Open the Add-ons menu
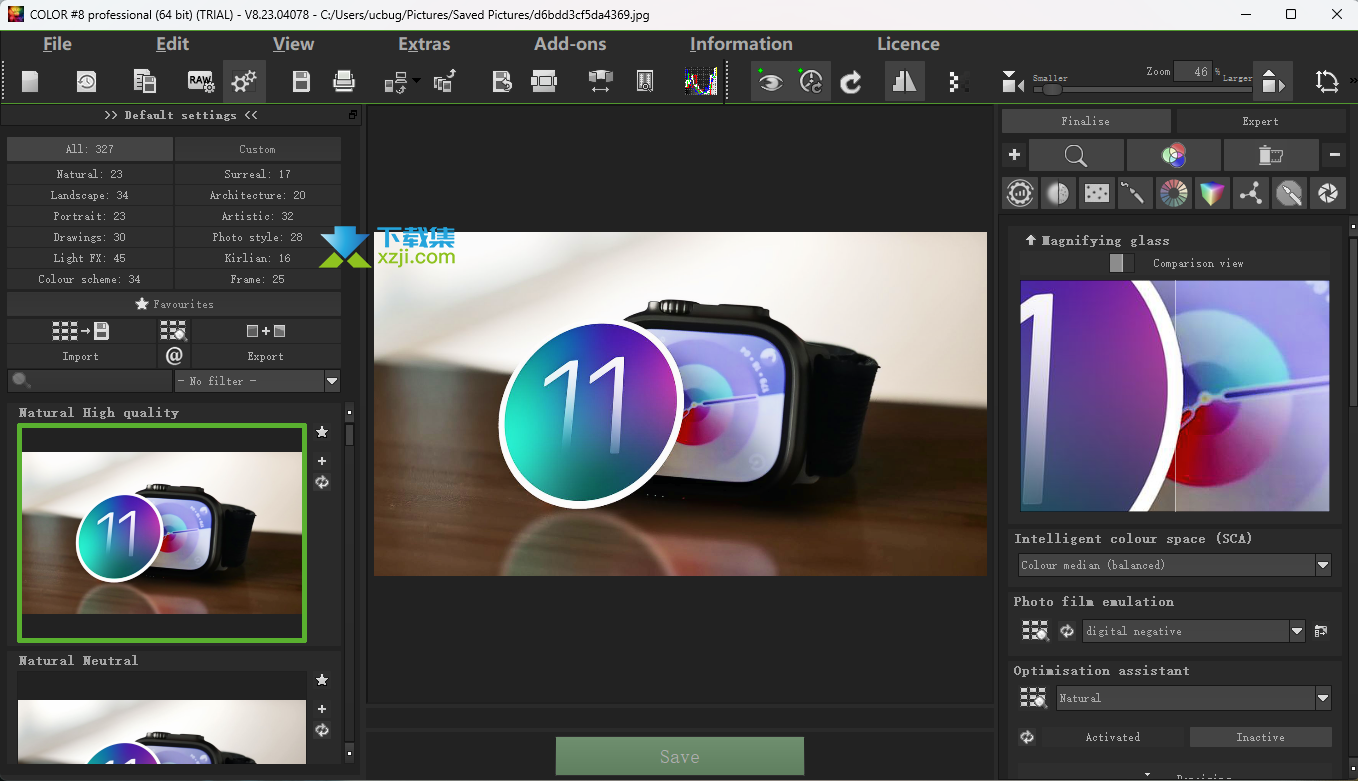Viewport: 1358px width, 781px height. tap(570, 44)
